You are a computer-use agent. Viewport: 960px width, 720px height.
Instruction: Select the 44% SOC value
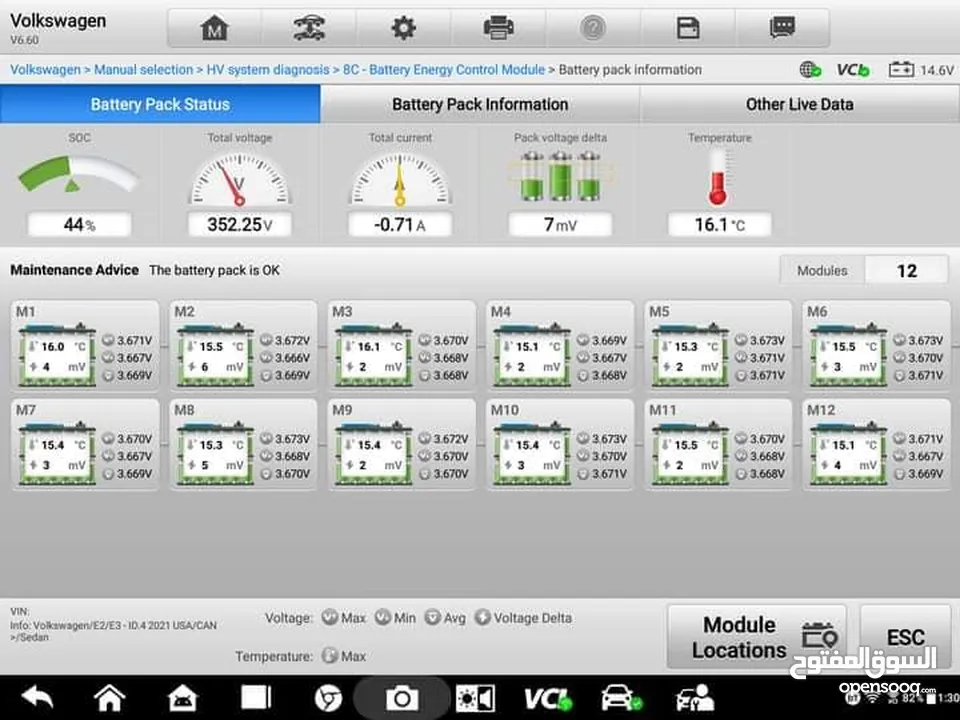[80, 225]
